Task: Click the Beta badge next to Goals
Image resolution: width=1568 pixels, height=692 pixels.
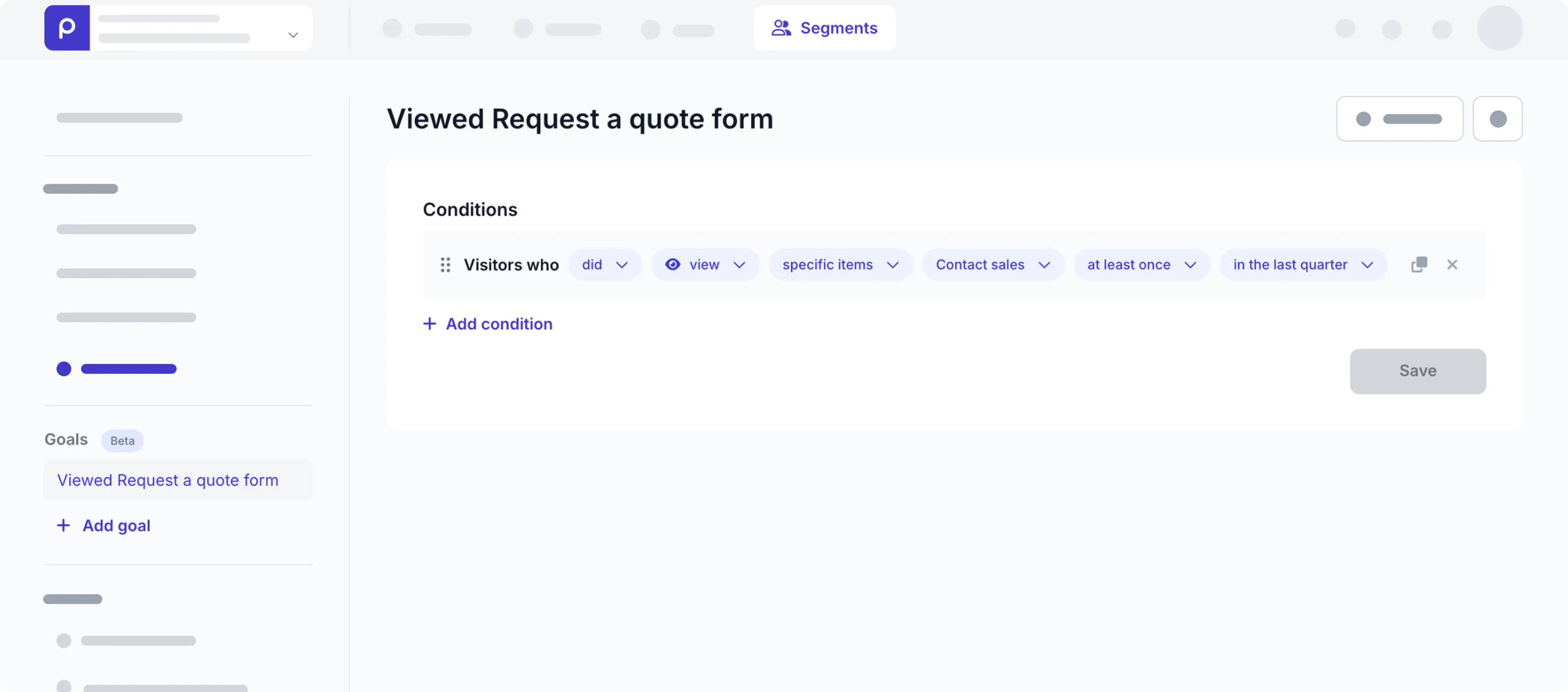Action: 122,441
